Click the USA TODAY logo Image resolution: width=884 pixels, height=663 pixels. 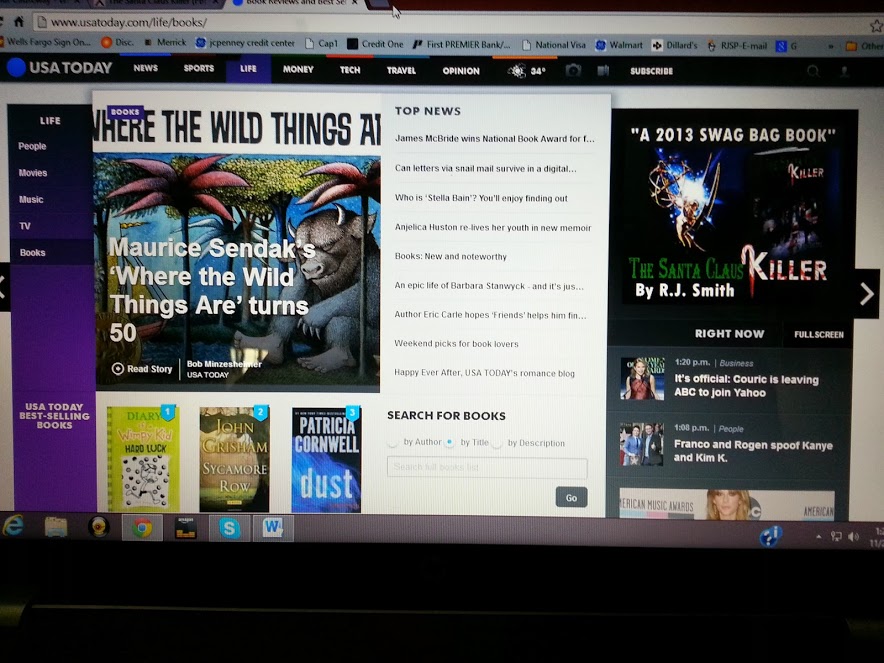pos(59,68)
